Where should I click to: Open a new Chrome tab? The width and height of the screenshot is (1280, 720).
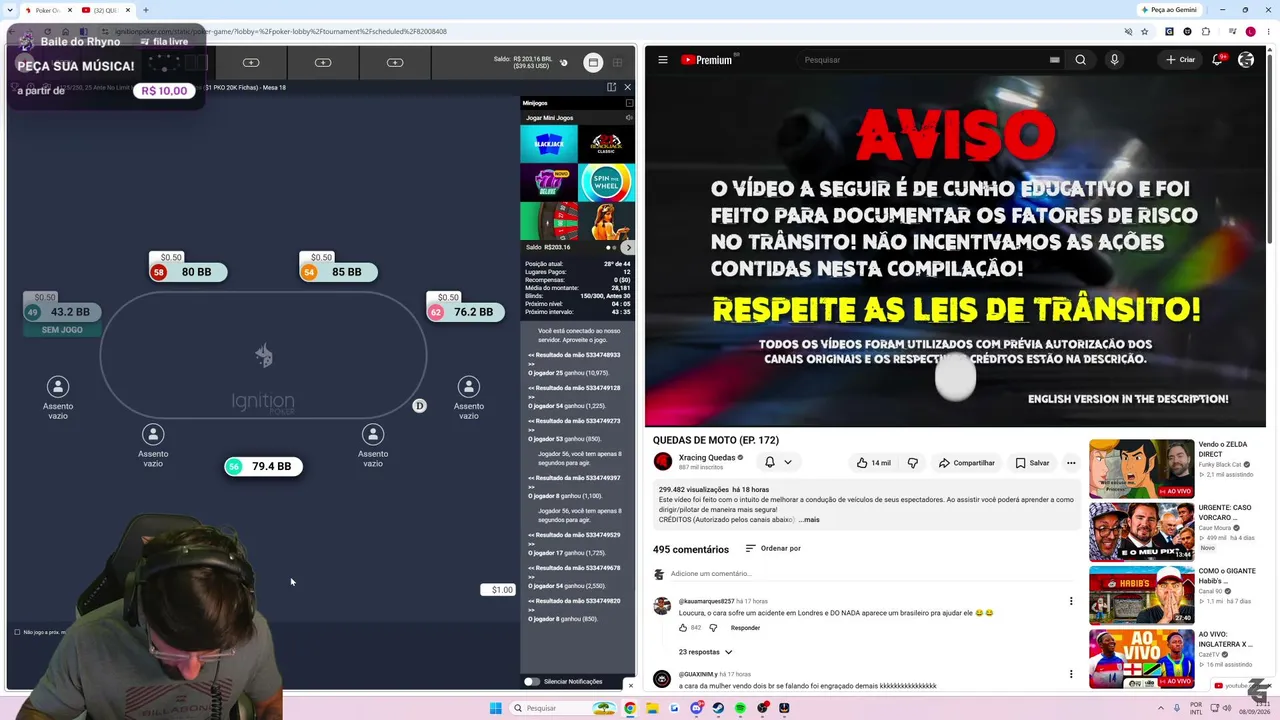(146, 10)
